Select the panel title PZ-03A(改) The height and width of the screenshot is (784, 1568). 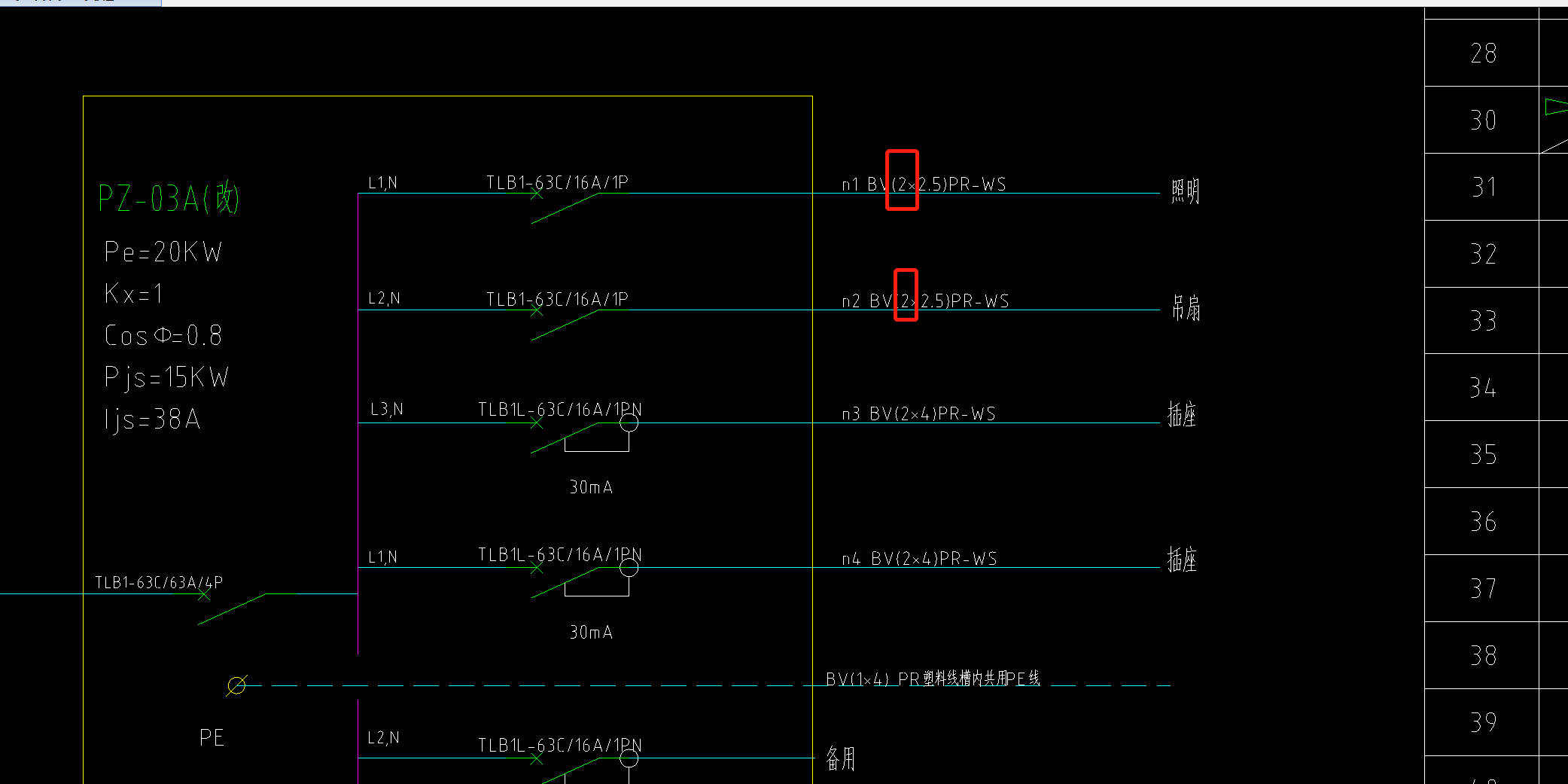tap(169, 199)
